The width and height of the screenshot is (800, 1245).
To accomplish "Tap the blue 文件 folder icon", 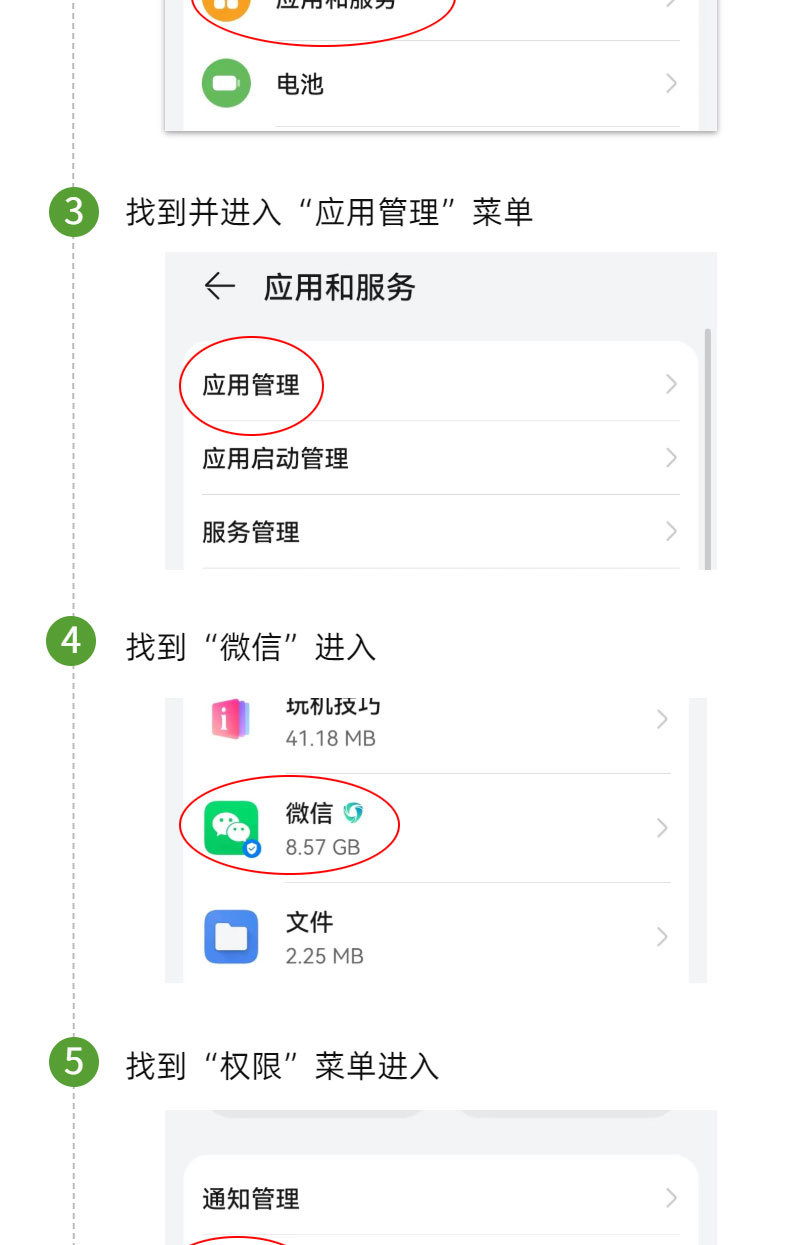I will pos(232,937).
